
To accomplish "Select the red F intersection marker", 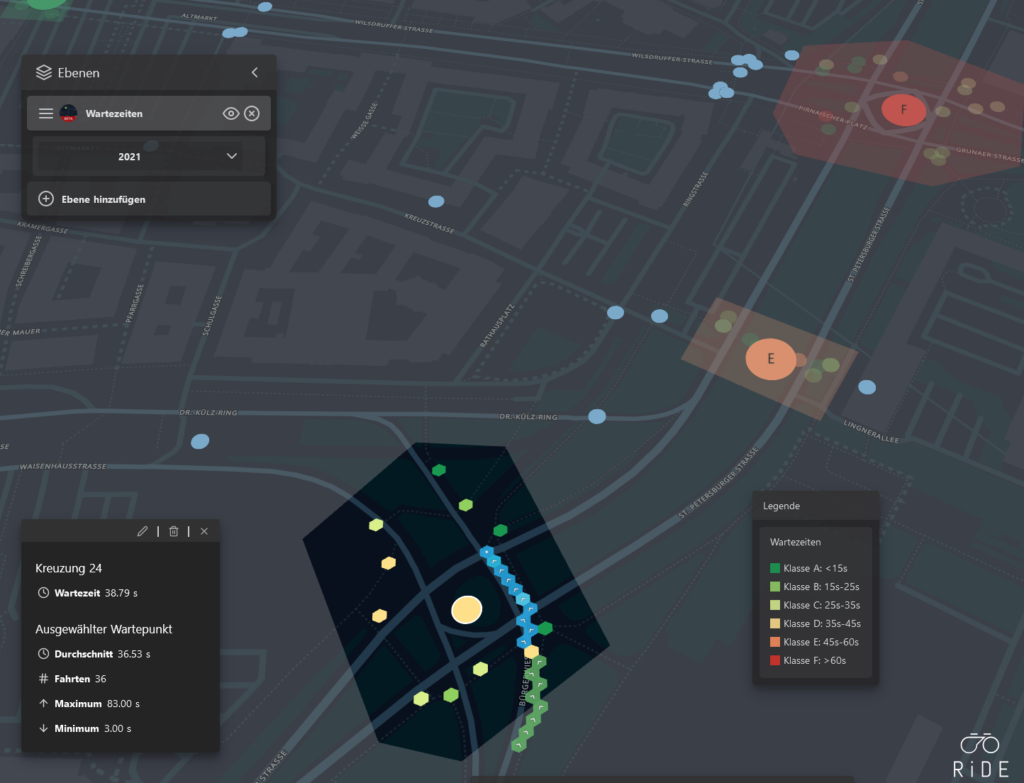I will click(x=904, y=110).
